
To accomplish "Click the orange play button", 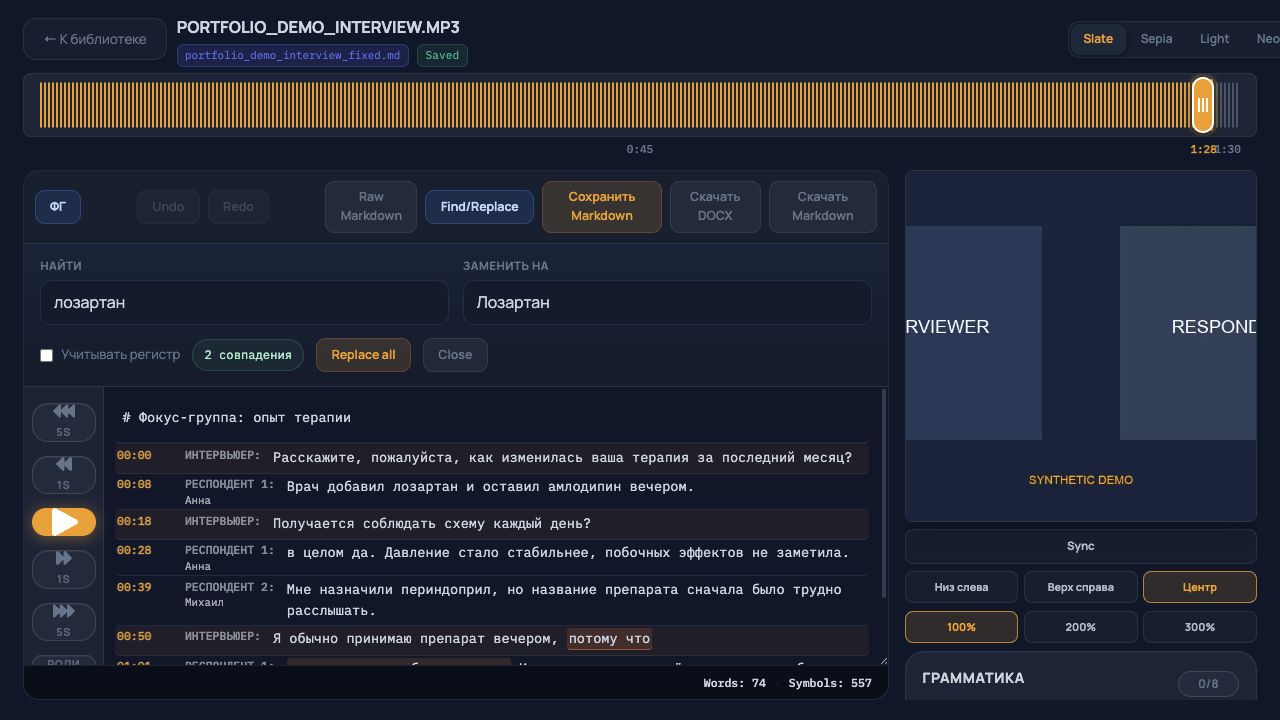I will coord(64,522).
